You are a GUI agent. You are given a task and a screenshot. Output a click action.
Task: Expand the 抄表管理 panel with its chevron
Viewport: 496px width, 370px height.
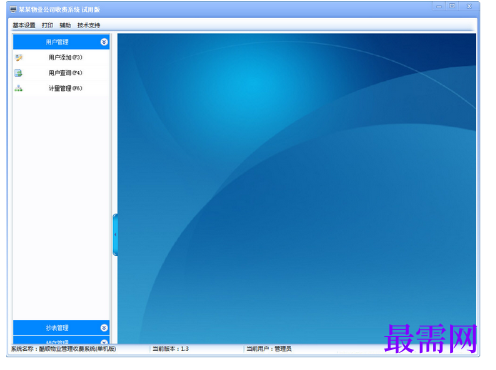click(x=104, y=328)
